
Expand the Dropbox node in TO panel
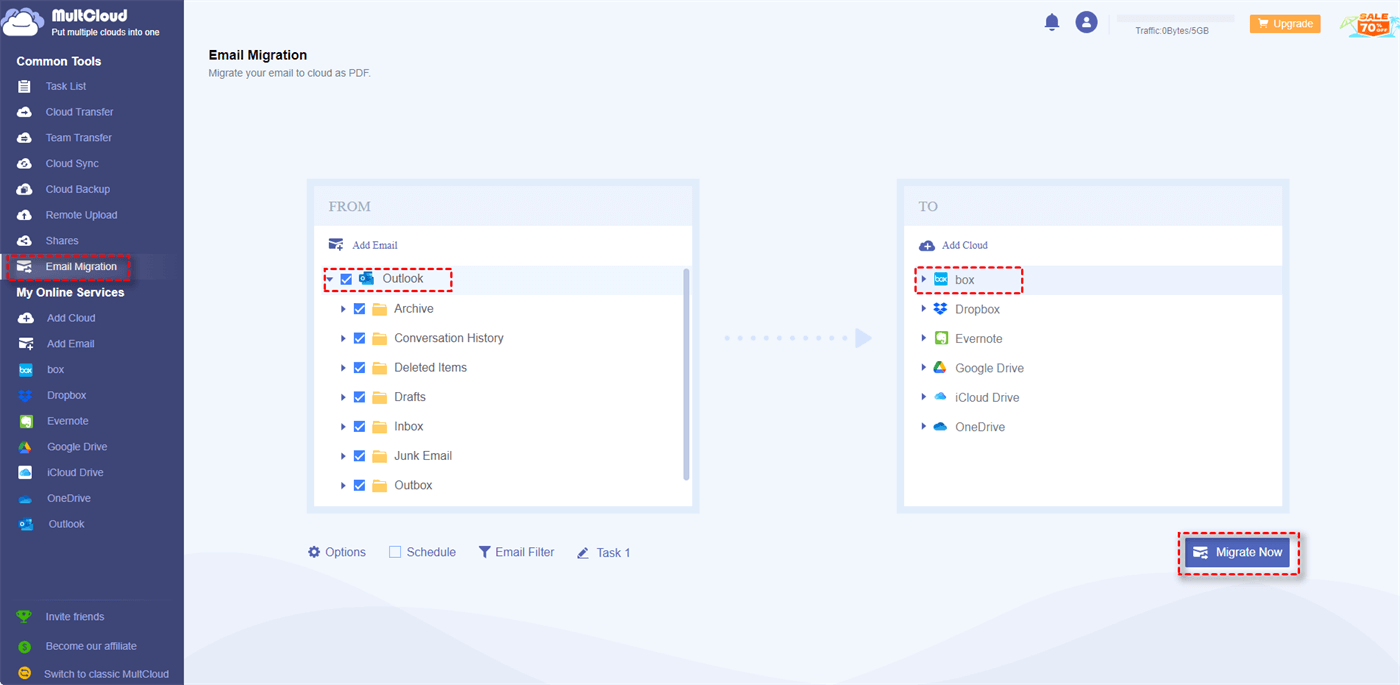924,309
